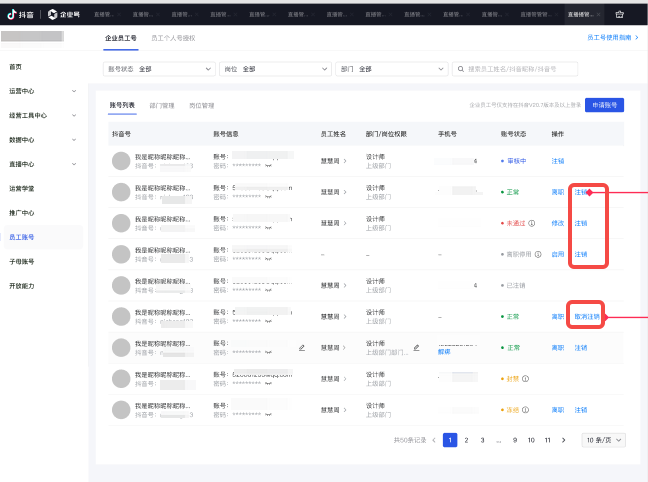The image size is (648, 482).
Task: Click the 企业号 logo icon
Action: (x=52, y=14)
